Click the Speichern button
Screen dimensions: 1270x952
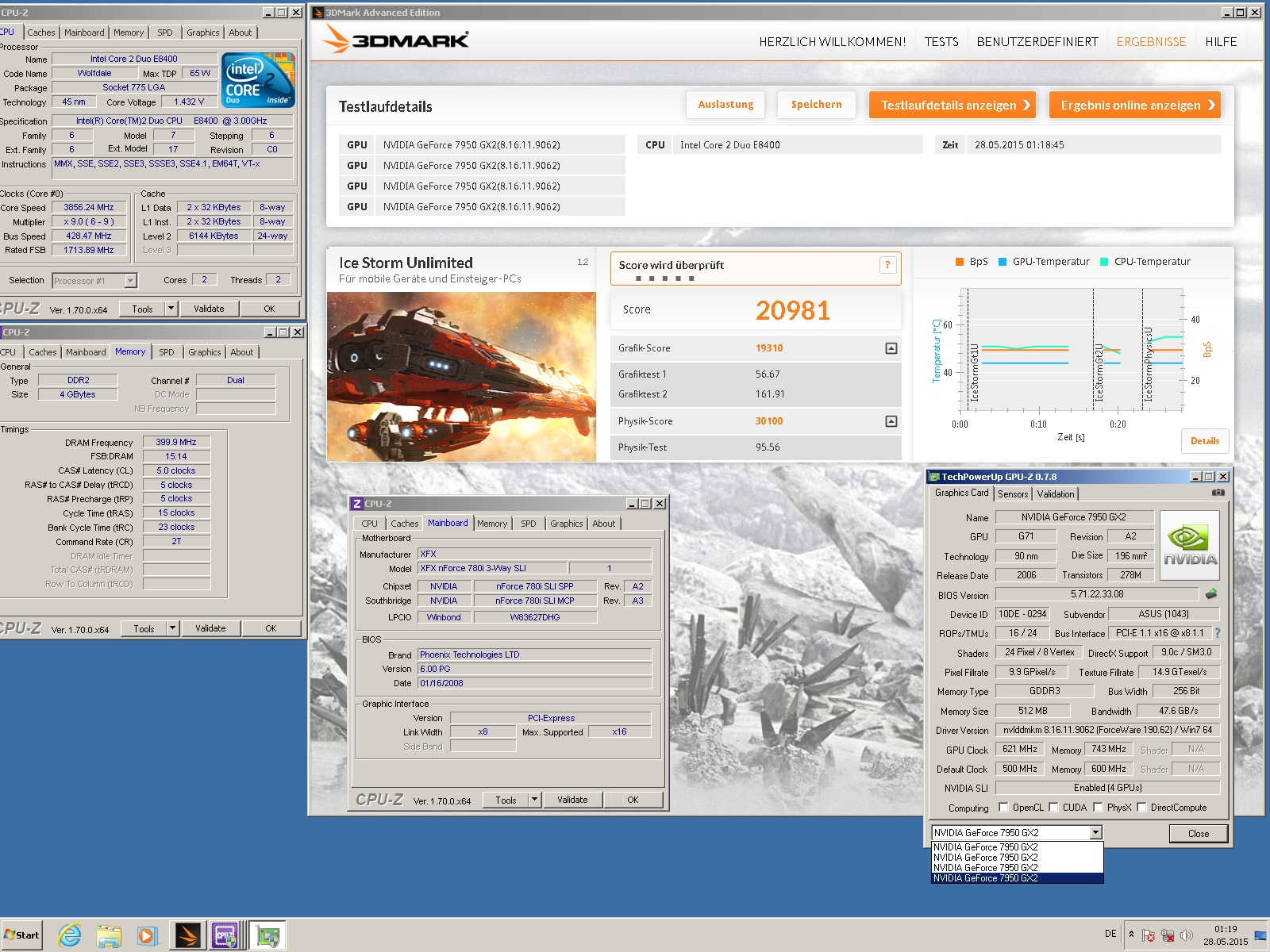pyautogui.click(x=816, y=105)
